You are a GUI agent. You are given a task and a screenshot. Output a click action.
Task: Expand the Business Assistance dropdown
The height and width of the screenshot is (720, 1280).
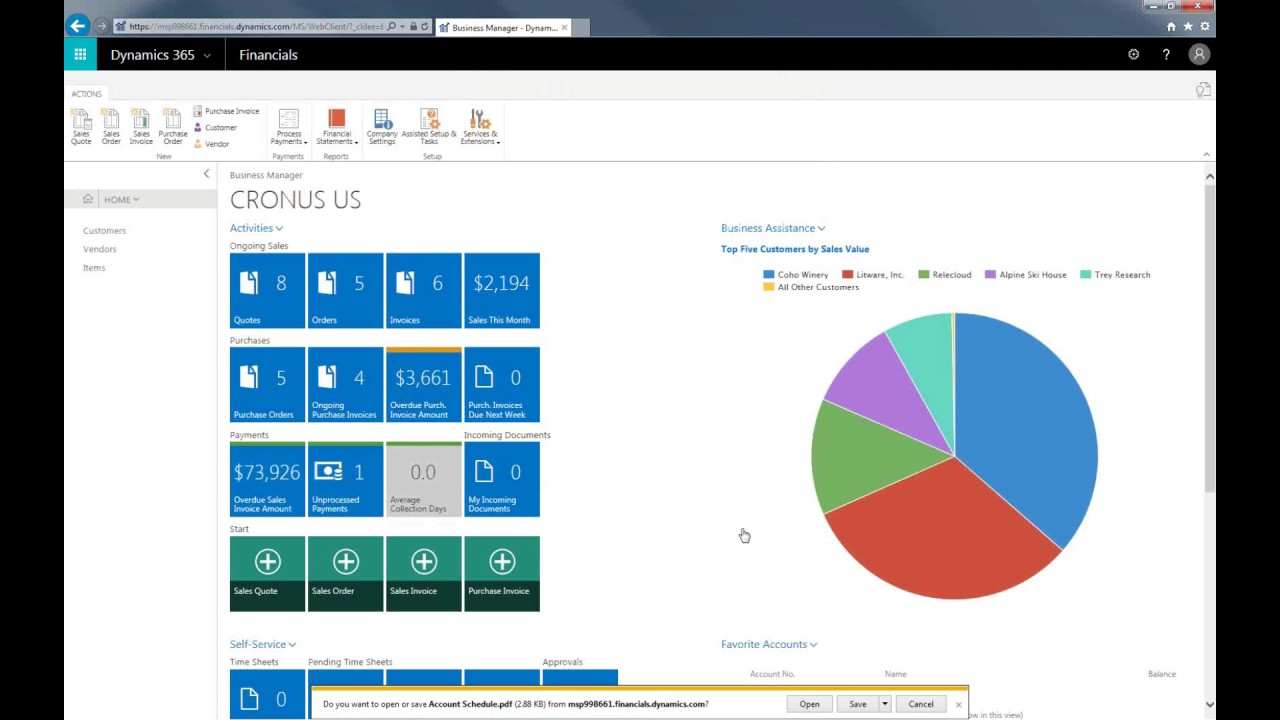[x=773, y=228]
